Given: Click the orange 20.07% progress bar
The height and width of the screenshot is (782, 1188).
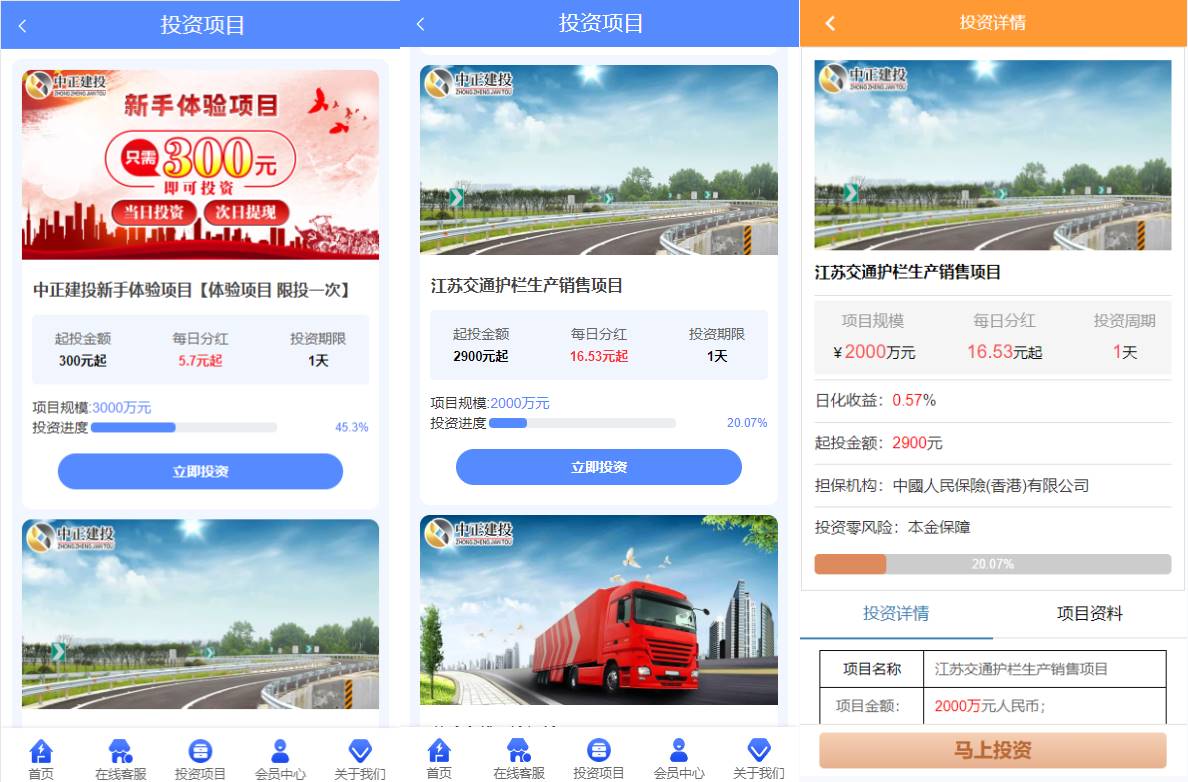Looking at the screenshot, I should tap(992, 564).
